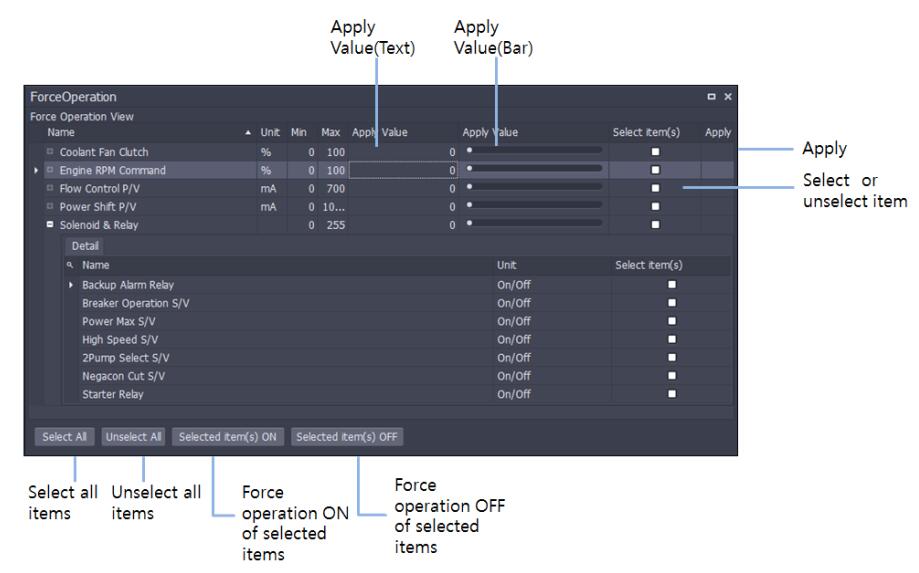Click the Engine RPM Command row indicator arrow
This screenshot has width=919, height=573.
pos(36,170)
